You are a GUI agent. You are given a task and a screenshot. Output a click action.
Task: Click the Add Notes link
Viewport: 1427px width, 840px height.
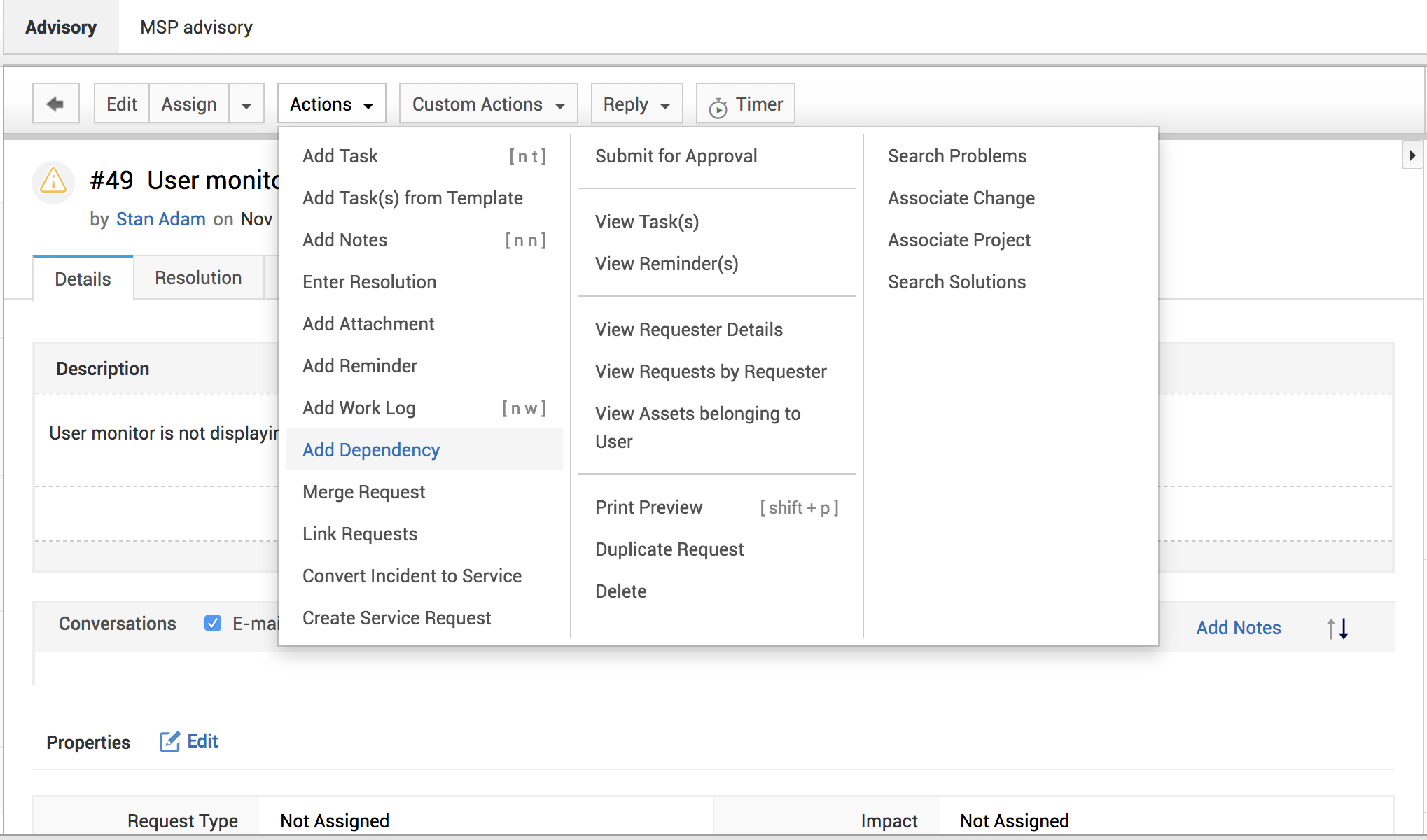(x=1238, y=628)
